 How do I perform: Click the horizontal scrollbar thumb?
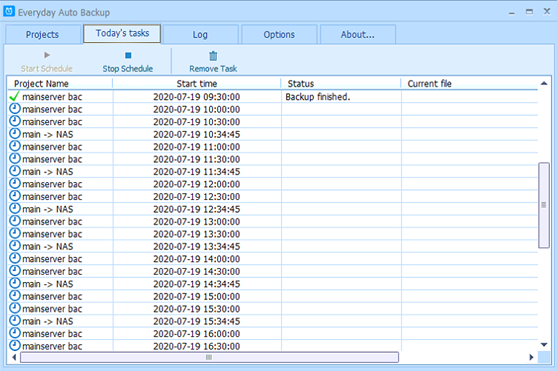tap(209, 357)
